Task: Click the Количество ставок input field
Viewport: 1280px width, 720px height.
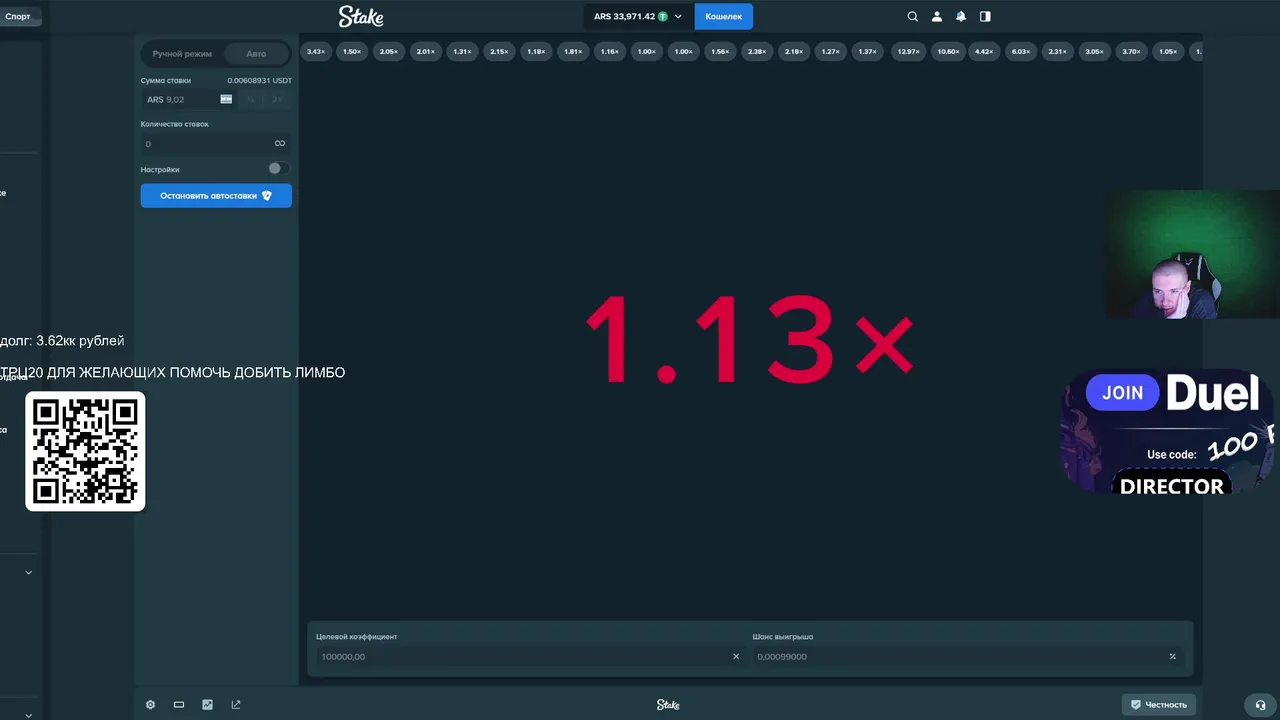Action: 216,143
